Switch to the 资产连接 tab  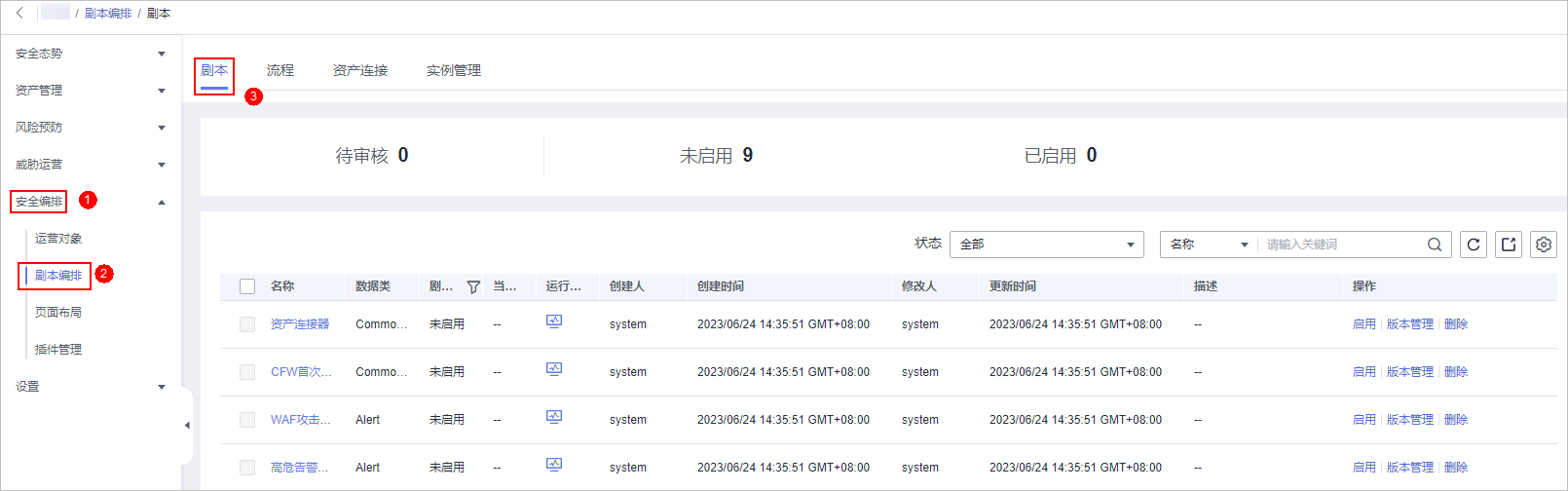(360, 70)
